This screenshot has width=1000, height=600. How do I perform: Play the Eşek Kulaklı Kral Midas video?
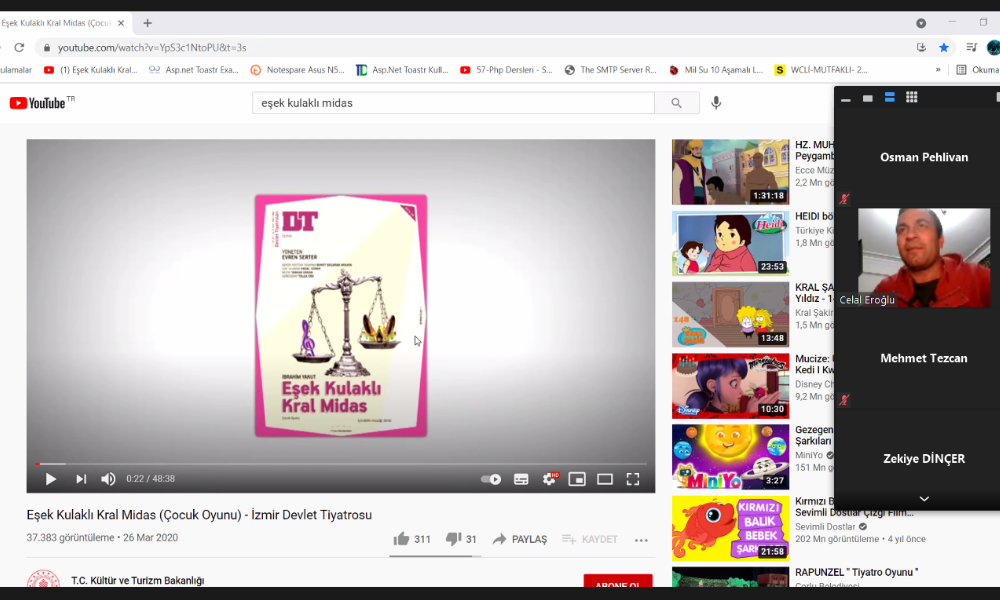click(x=50, y=479)
